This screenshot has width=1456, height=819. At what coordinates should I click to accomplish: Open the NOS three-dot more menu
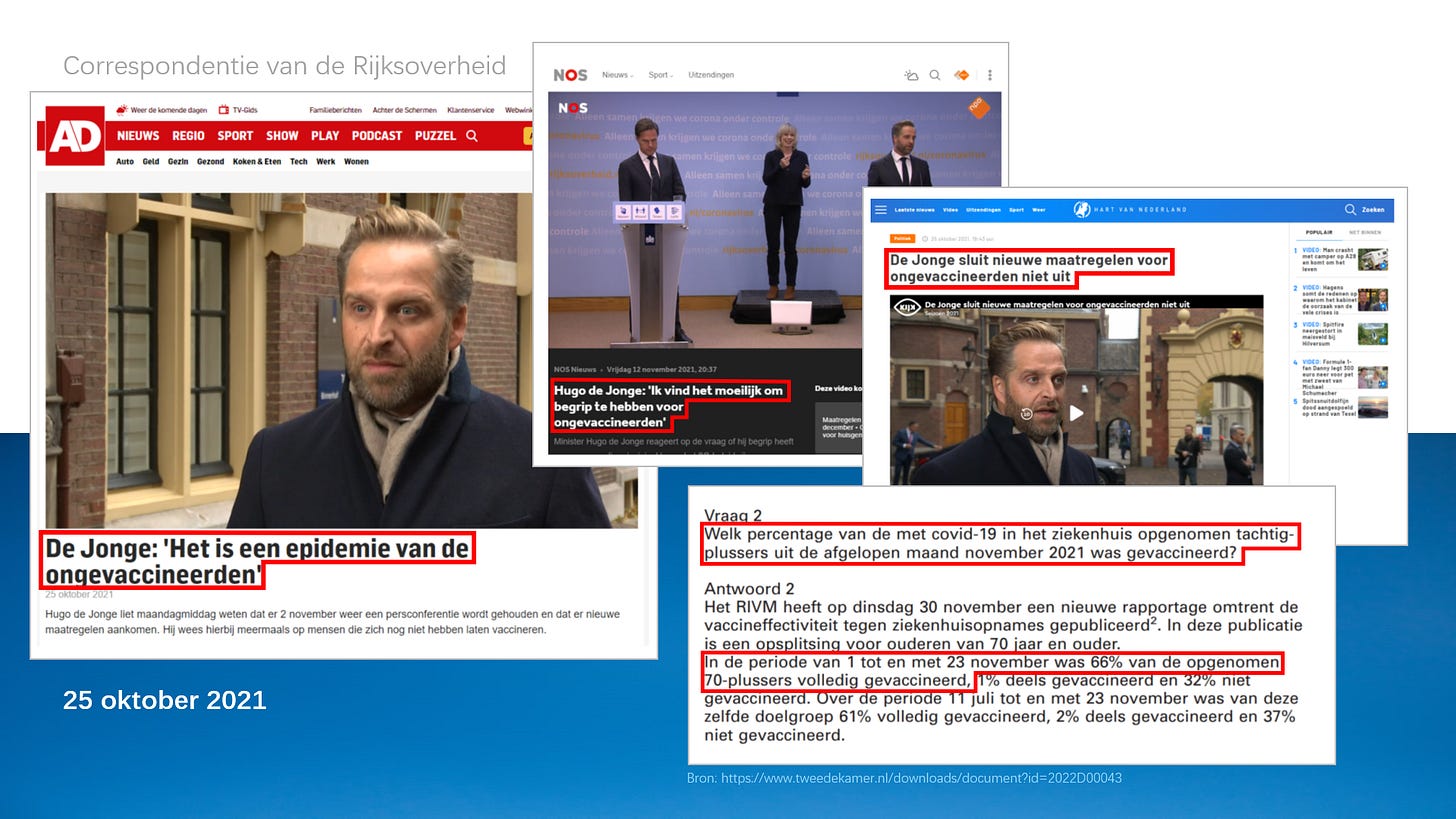(x=990, y=75)
